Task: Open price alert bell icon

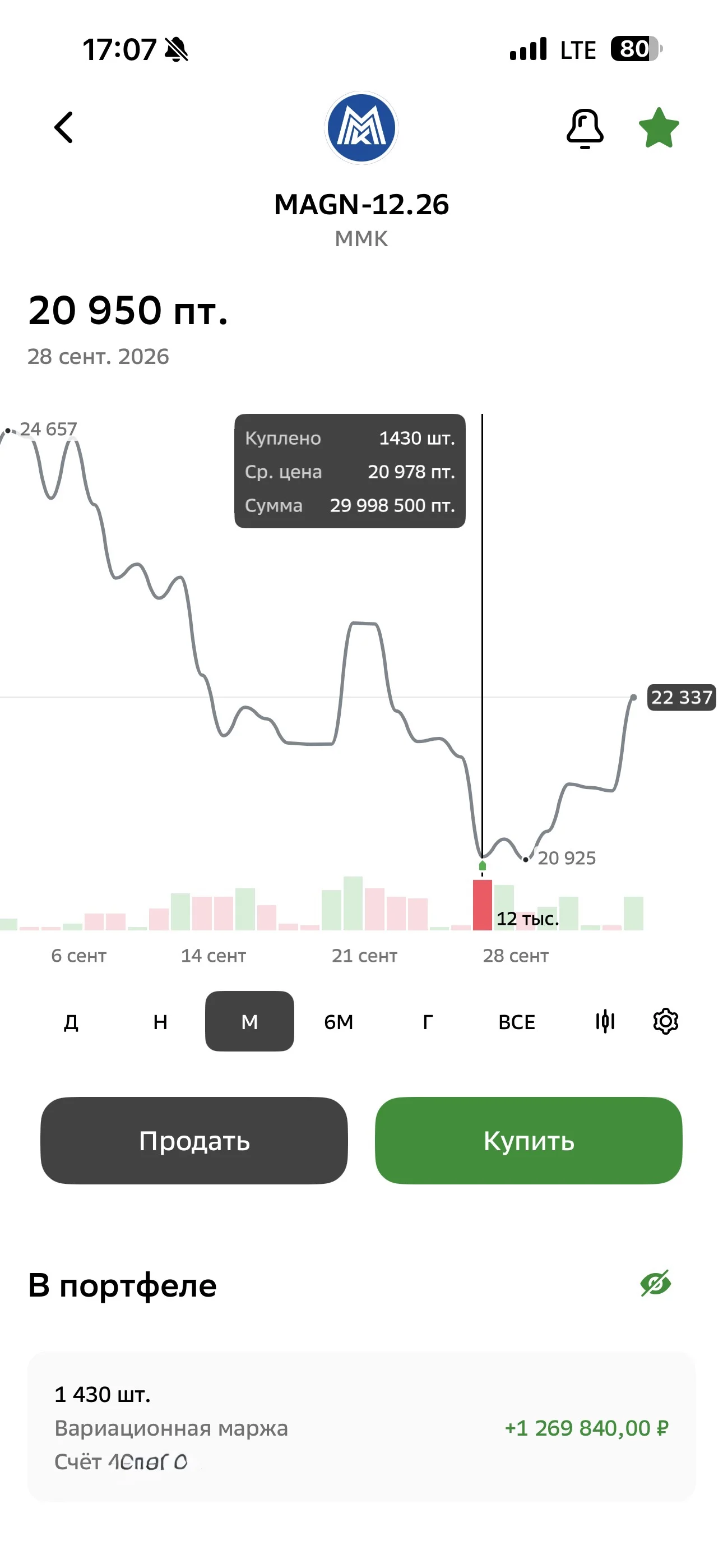Action: pyautogui.click(x=584, y=128)
